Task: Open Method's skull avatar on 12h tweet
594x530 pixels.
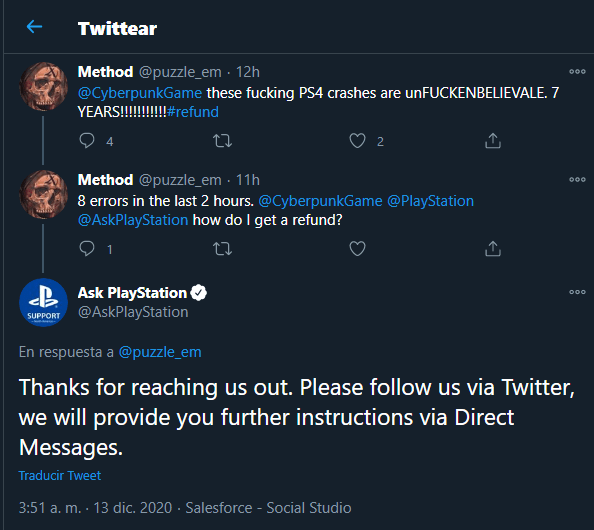Action: pyautogui.click(x=44, y=86)
